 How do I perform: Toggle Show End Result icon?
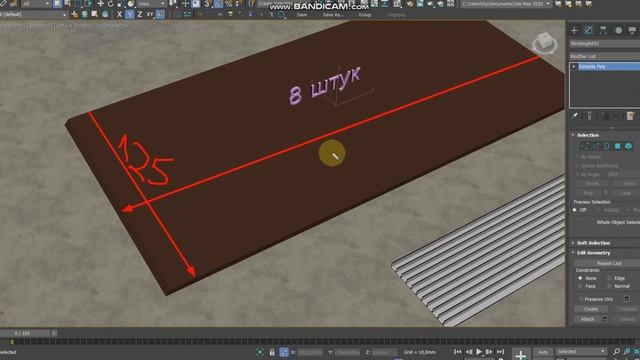[589, 116]
